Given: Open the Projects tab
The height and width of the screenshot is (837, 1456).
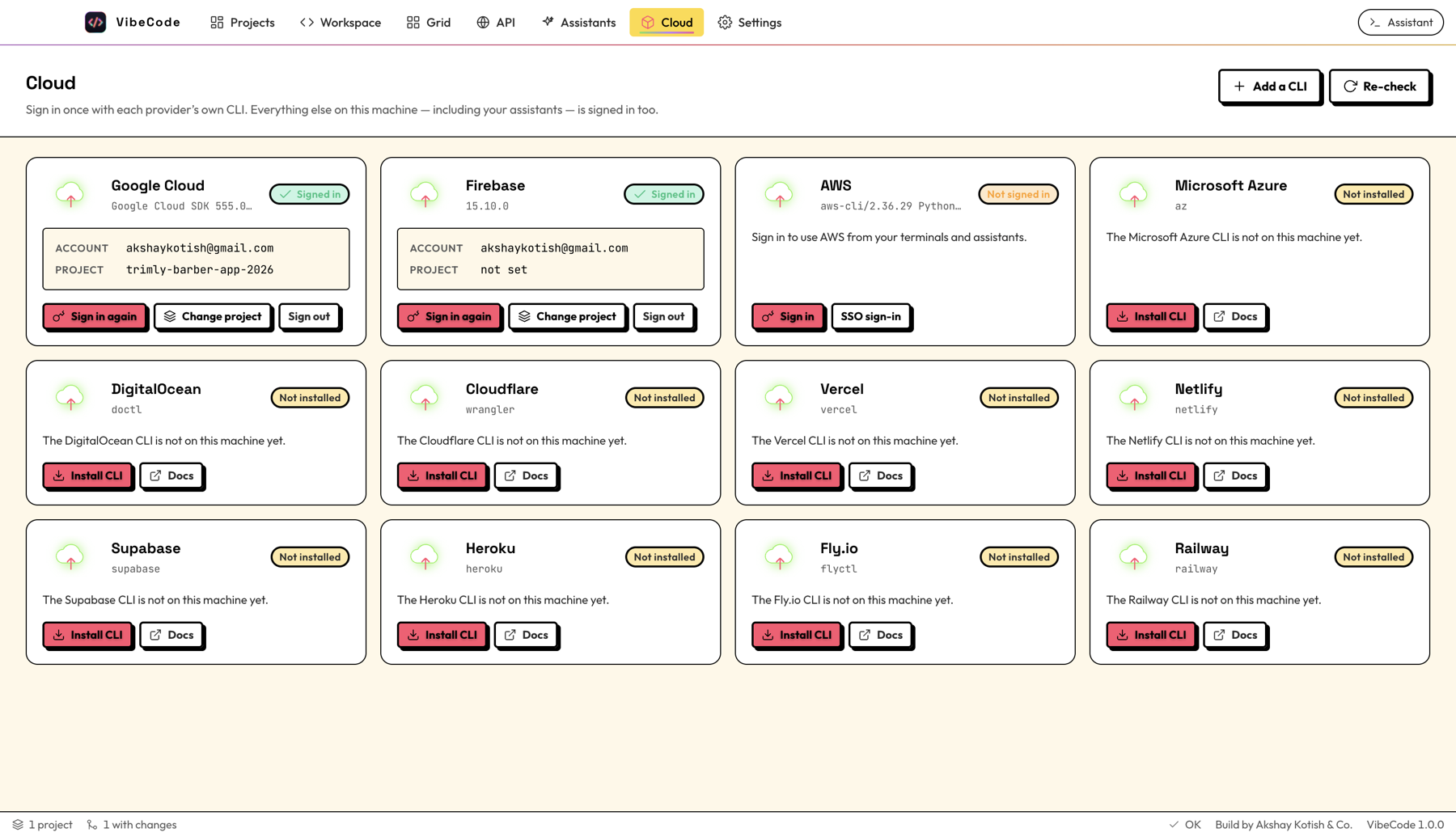Looking at the screenshot, I should tap(243, 22).
